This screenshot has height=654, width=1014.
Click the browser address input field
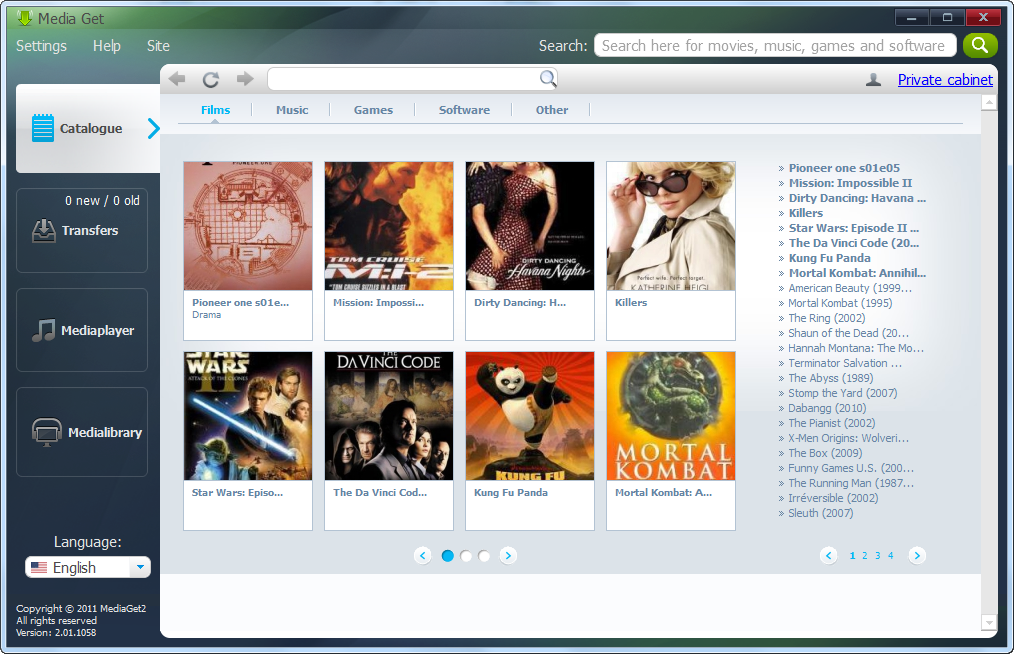point(412,79)
